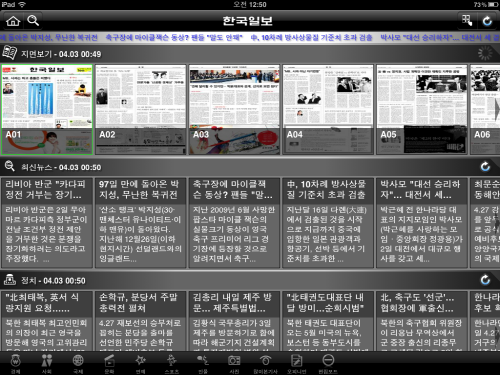
Task: Open the '97일 만에 돌아온 박지성' article card
Action: pyautogui.click(x=141, y=223)
